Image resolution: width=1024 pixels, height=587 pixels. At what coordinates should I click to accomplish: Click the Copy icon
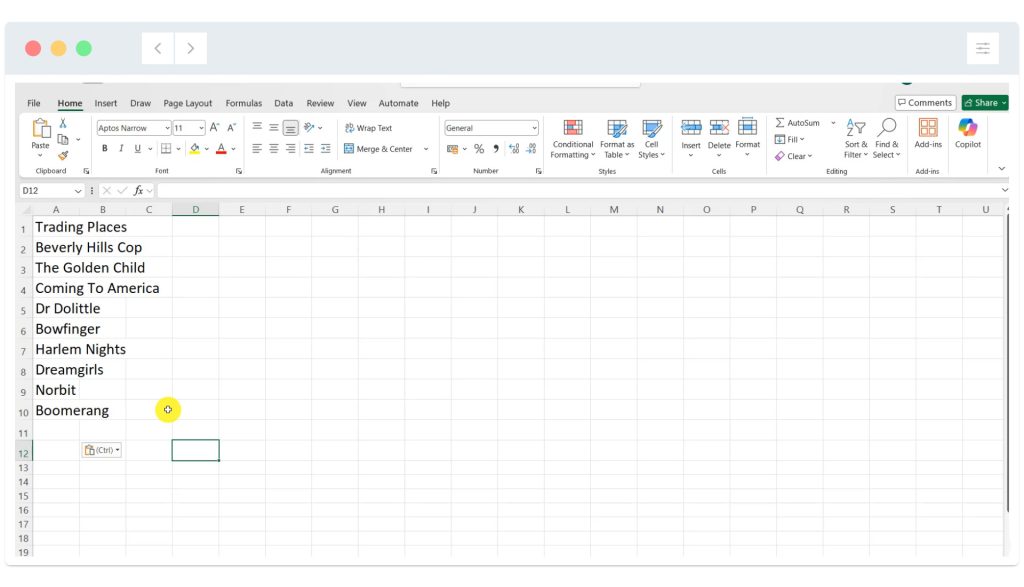coord(63,139)
